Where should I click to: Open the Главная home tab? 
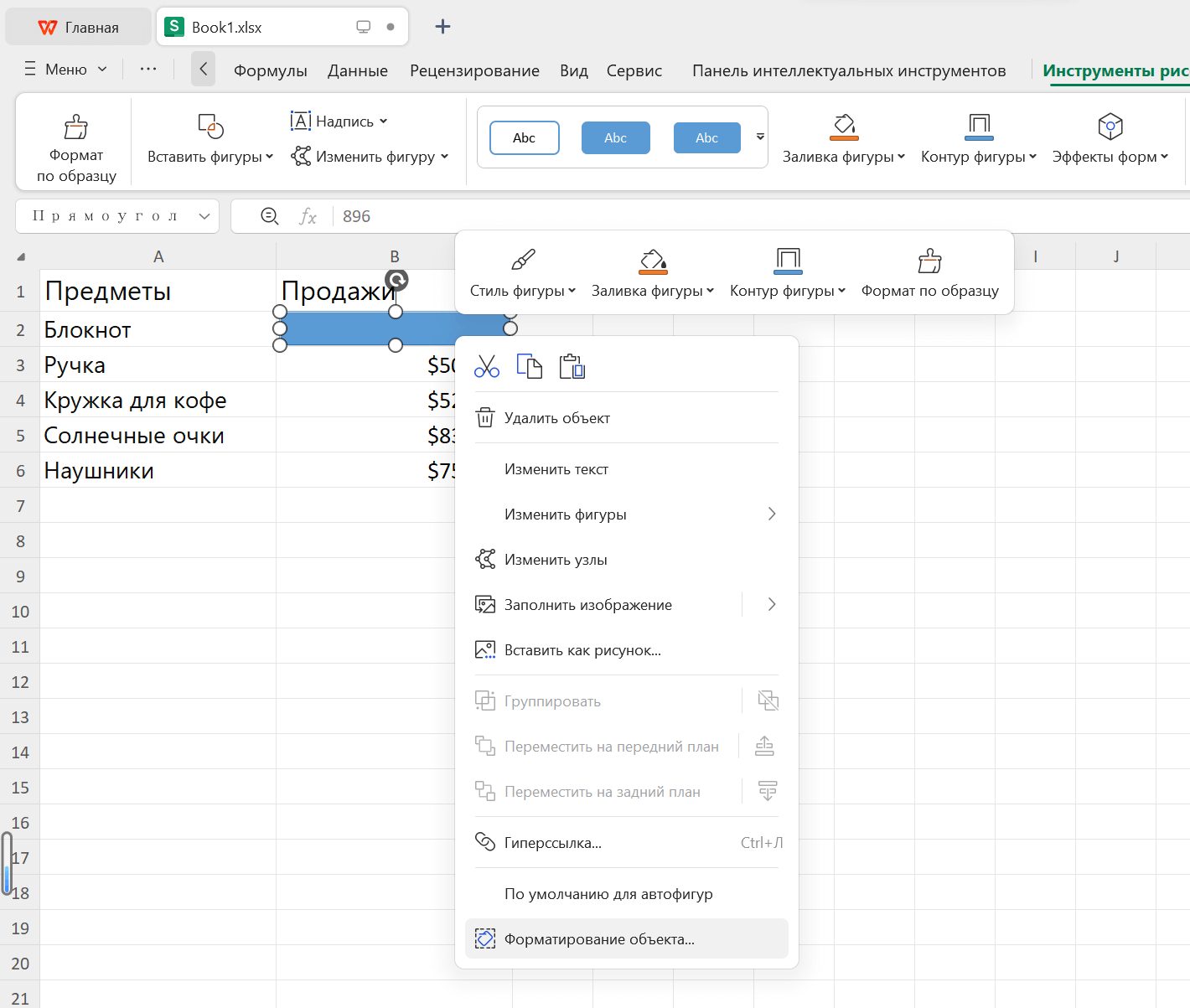coord(79,28)
